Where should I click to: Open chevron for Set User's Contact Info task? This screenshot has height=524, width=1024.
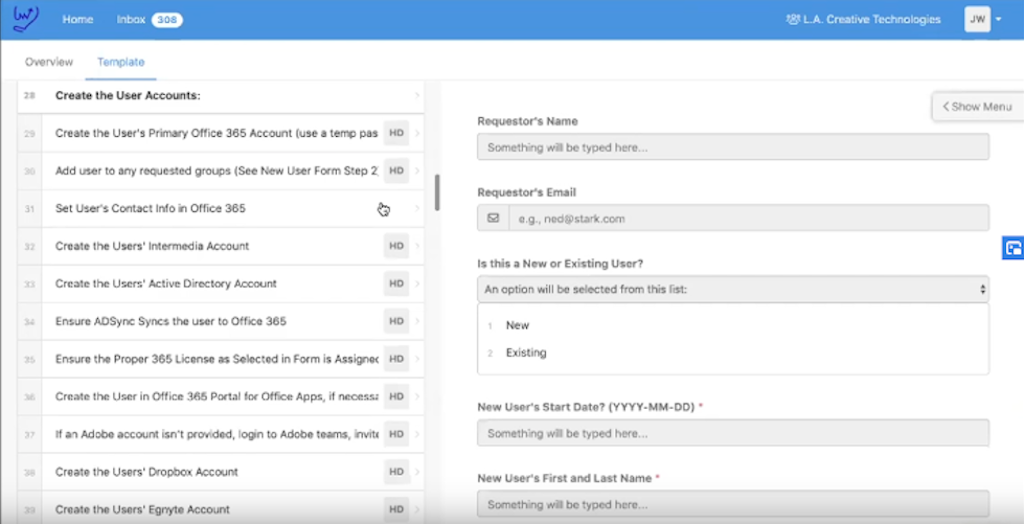[x=417, y=208]
